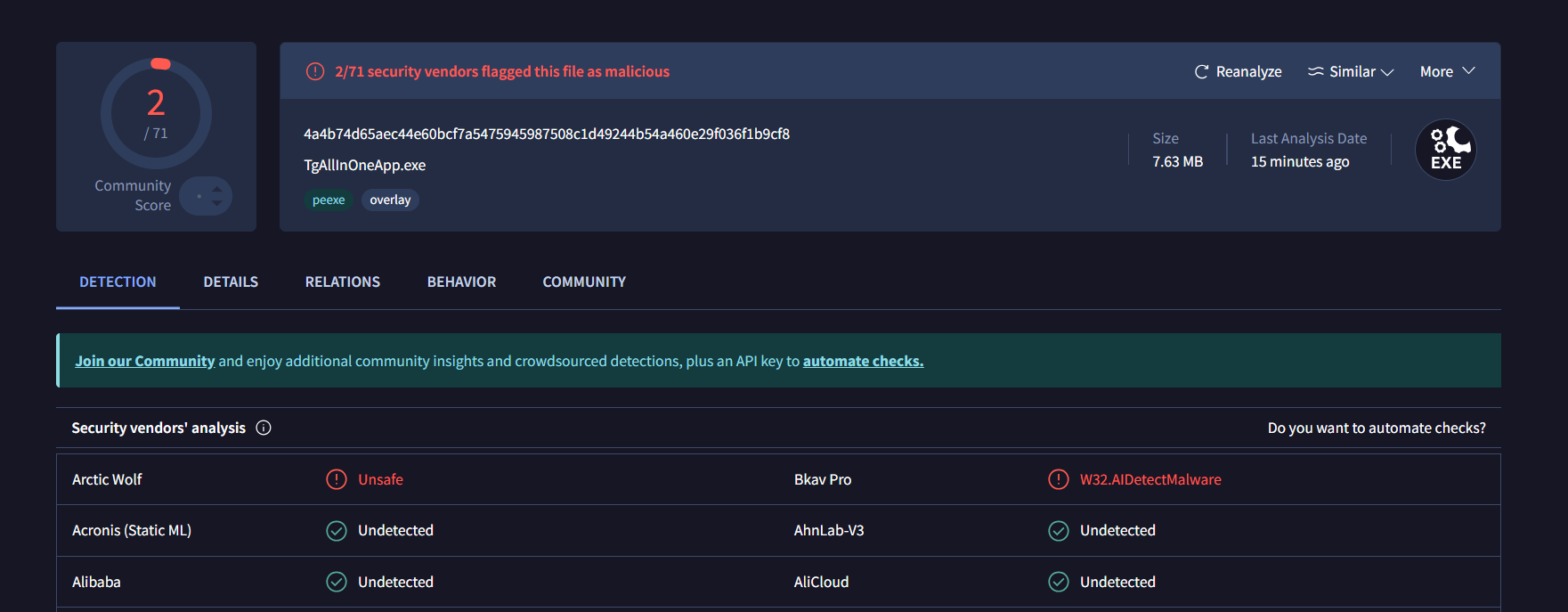The width and height of the screenshot is (1568, 612).
Task: Switch to the DETAILS tab
Action: [x=231, y=282]
